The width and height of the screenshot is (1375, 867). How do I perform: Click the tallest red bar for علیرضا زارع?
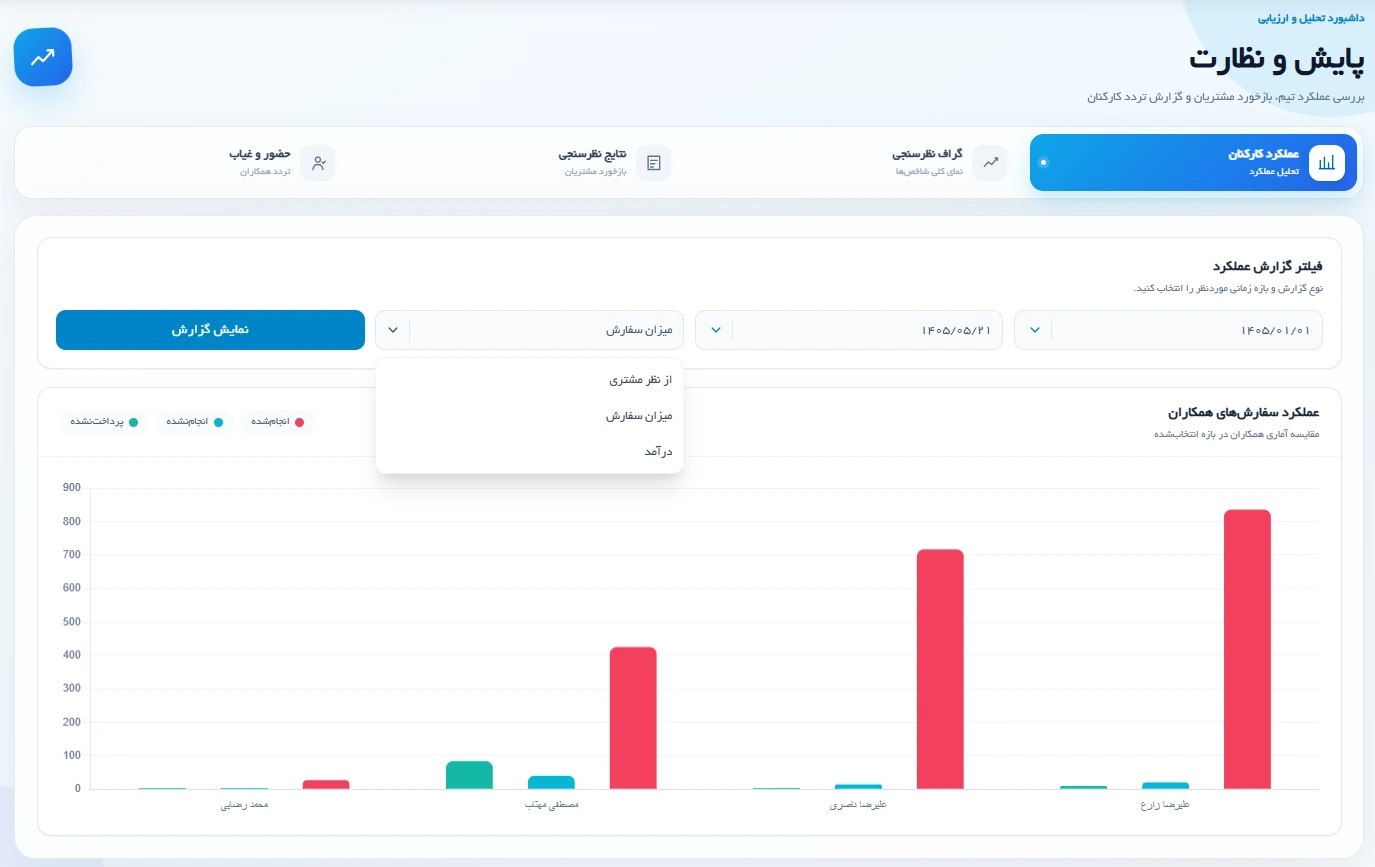click(x=1247, y=649)
